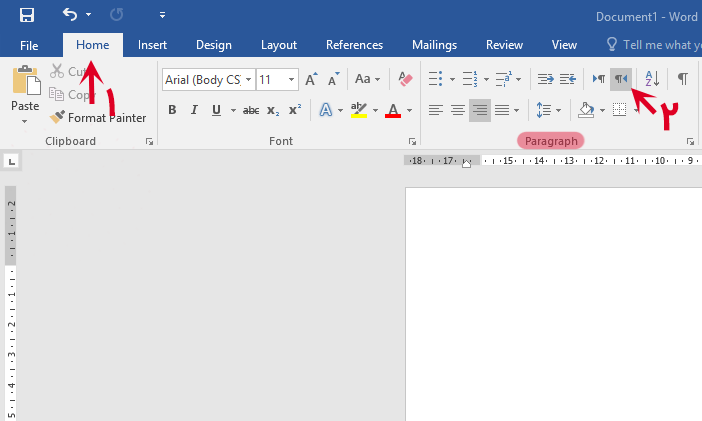
Task: Open the Shading color dropdown arrow
Action: point(602,110)
